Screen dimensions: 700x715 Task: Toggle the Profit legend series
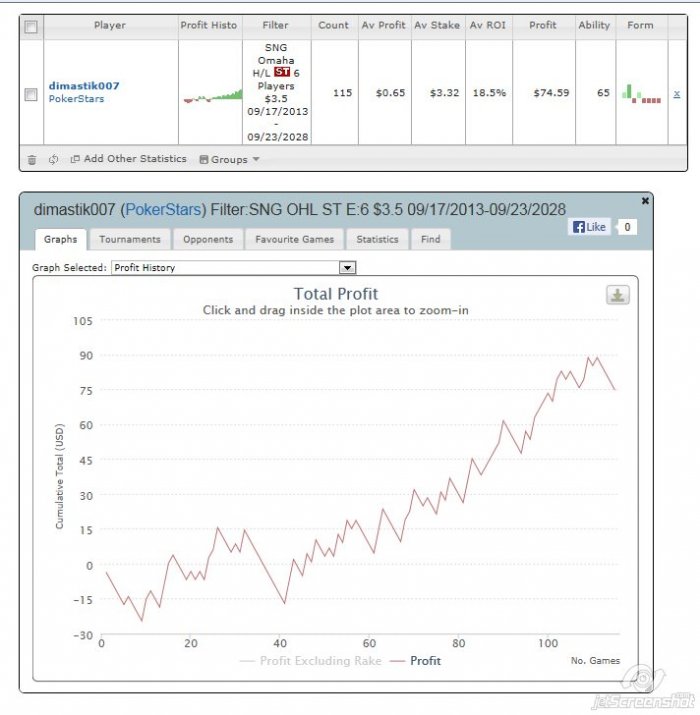coord(416,661)
